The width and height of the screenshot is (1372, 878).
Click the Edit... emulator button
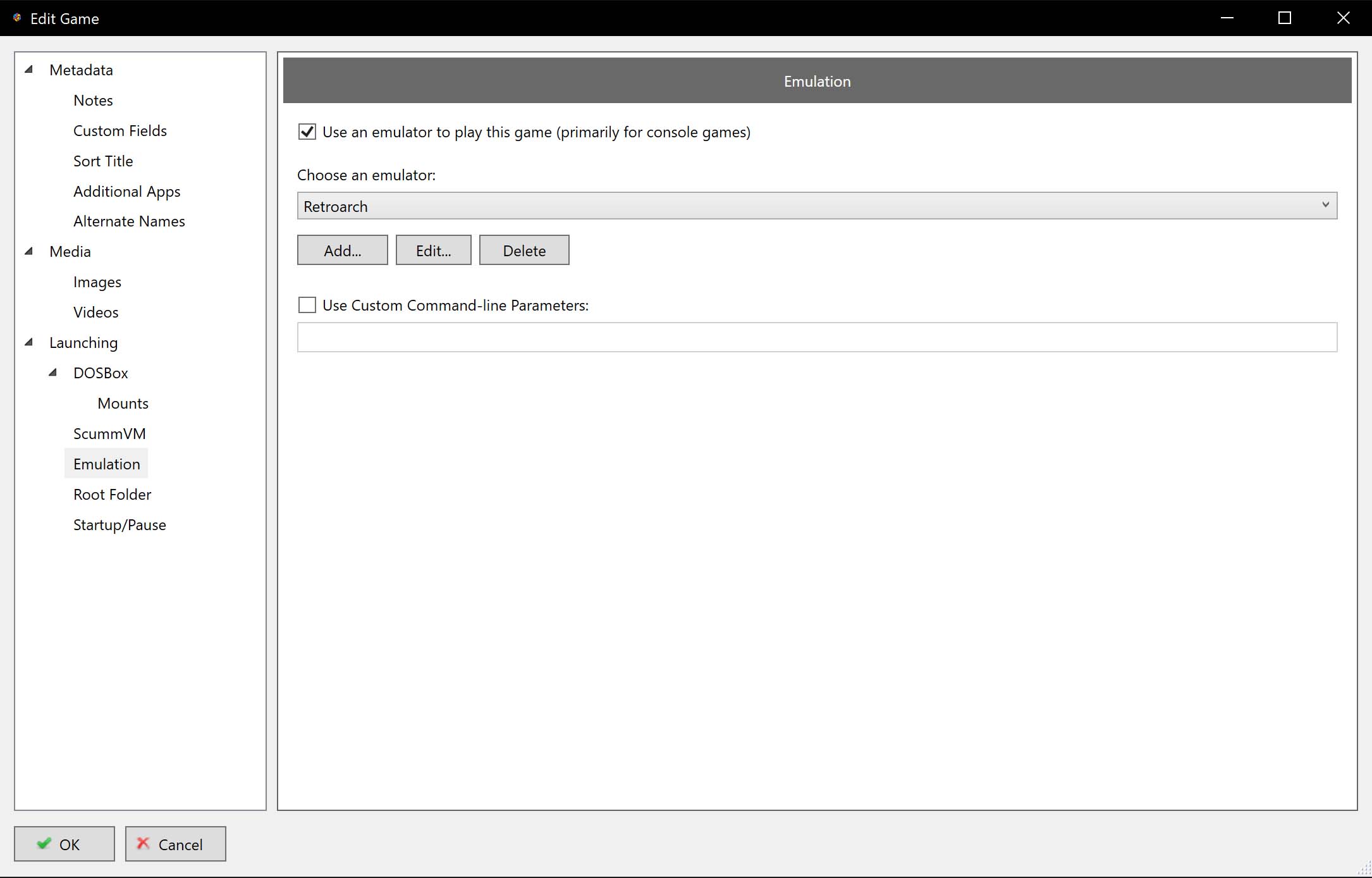coord(434,250)
